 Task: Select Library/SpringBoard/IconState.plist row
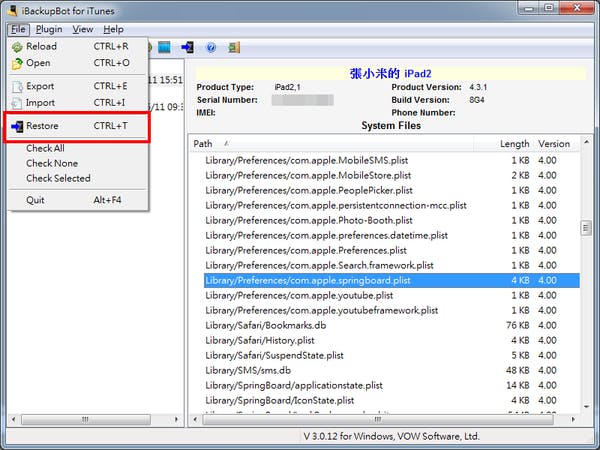(x=392, y=400)
